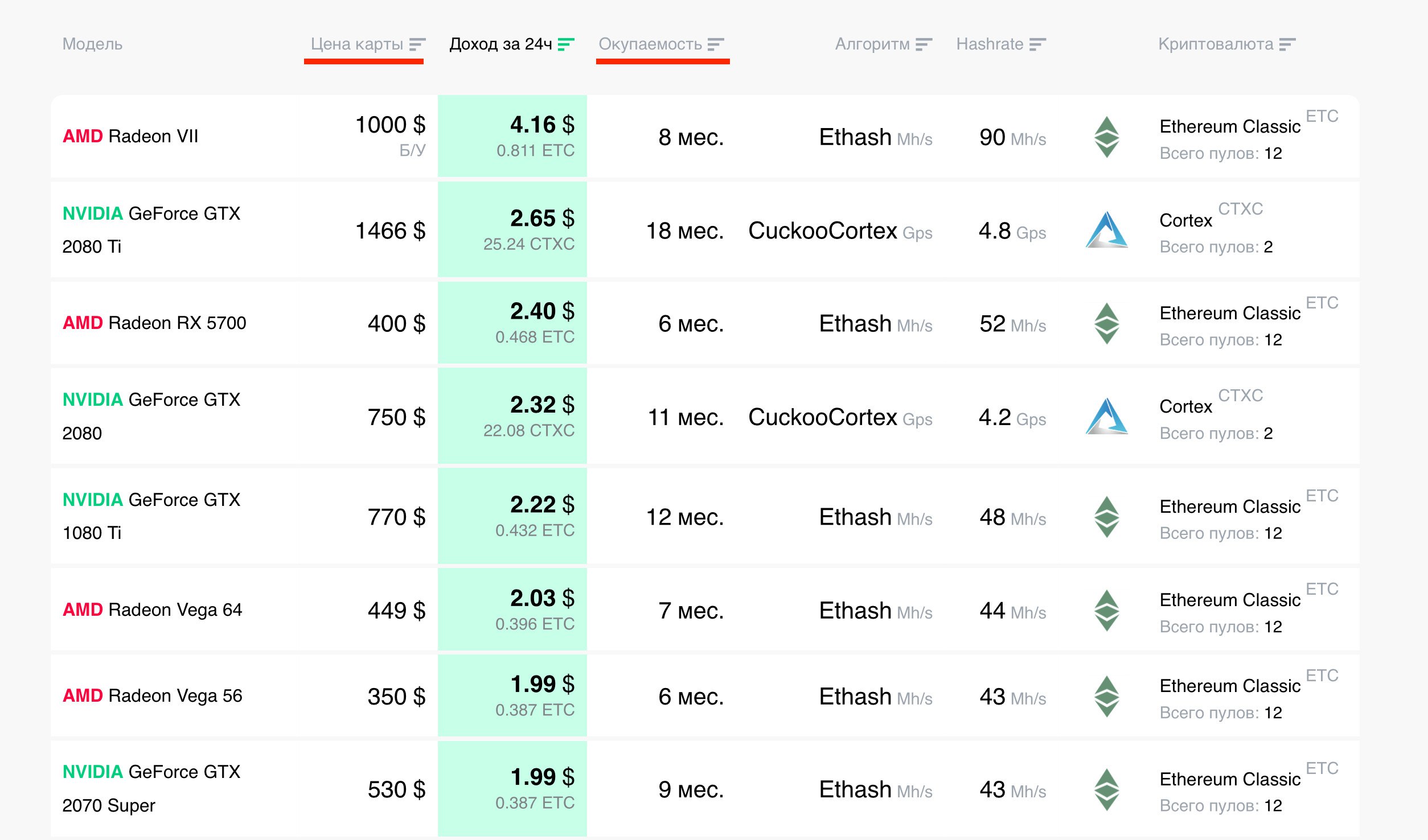This screenshot has width=1428, height=840.
Task: Click the 18 мес. payback cell
Action: (x=685, y=231)
